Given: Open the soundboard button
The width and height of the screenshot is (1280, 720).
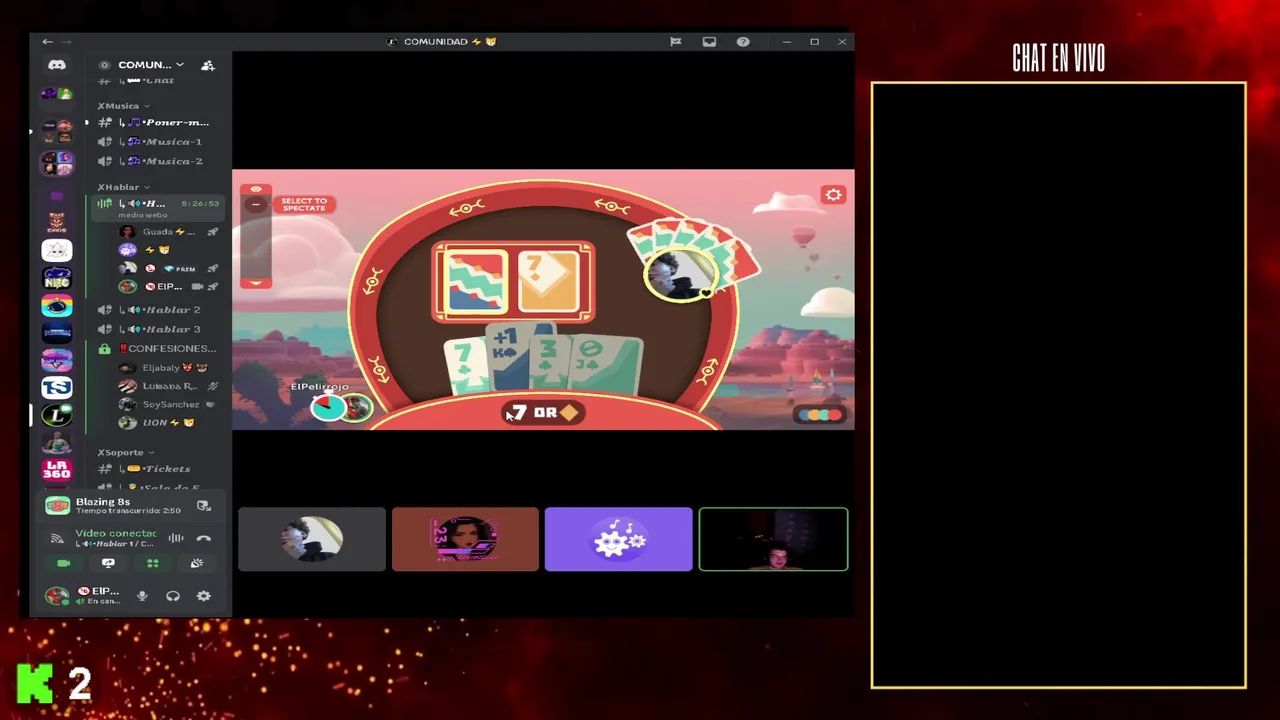Looking at the screenshot, I should [197, 564].
